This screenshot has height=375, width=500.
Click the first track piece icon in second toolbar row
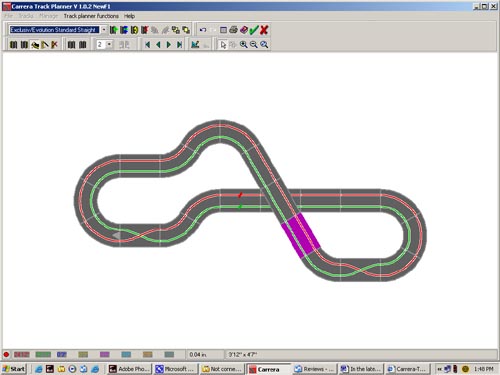[13, 44]
